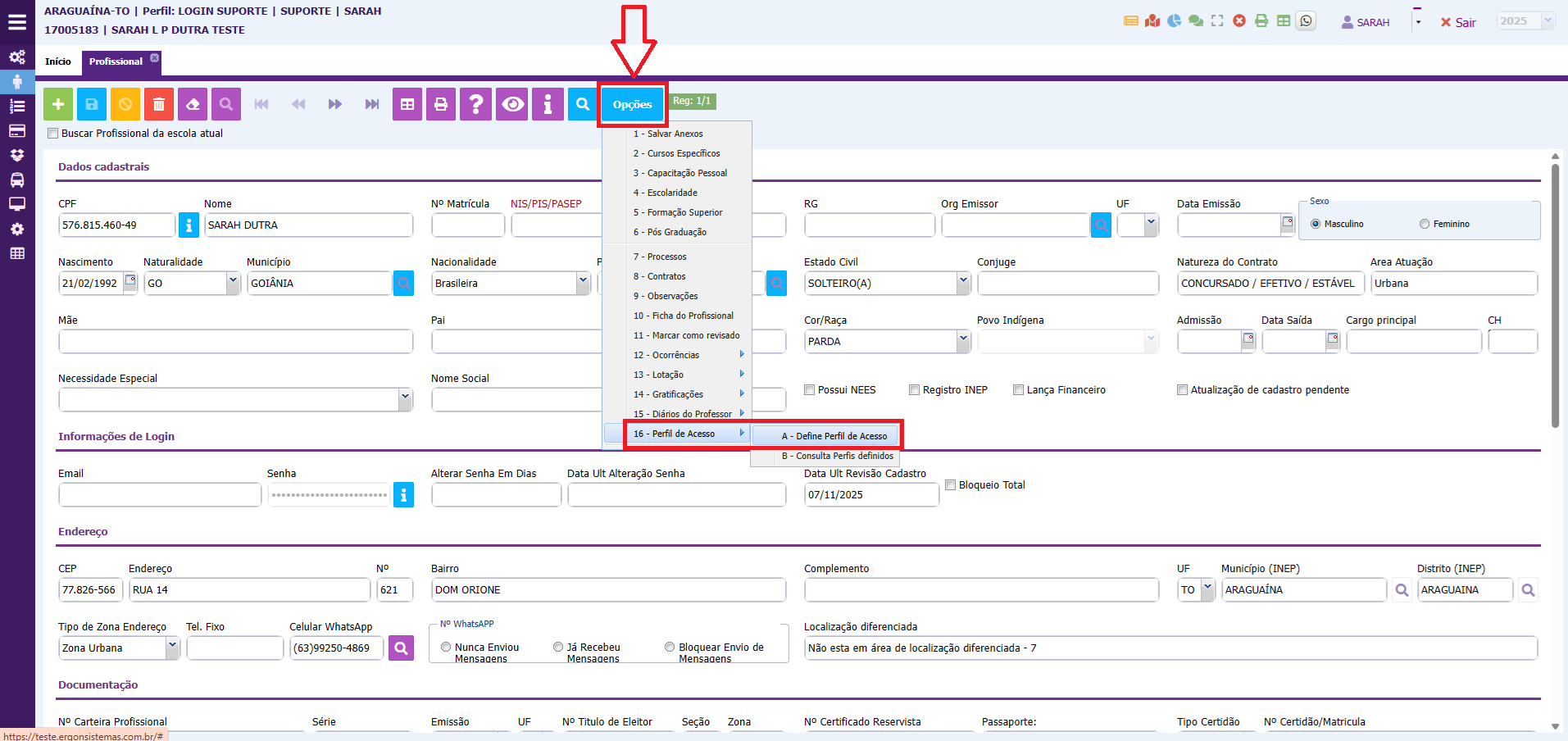Click the Sair logout link
Image resolution: width=1568 pixels, height=741 pixels.
click(1458, 22)
